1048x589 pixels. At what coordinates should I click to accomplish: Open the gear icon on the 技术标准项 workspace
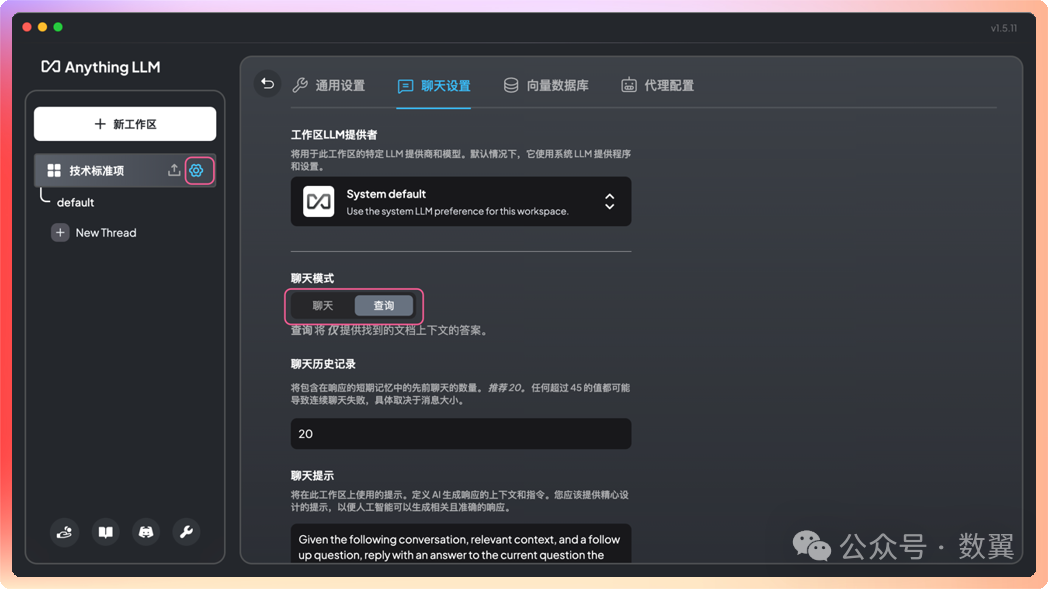(197, 170)
